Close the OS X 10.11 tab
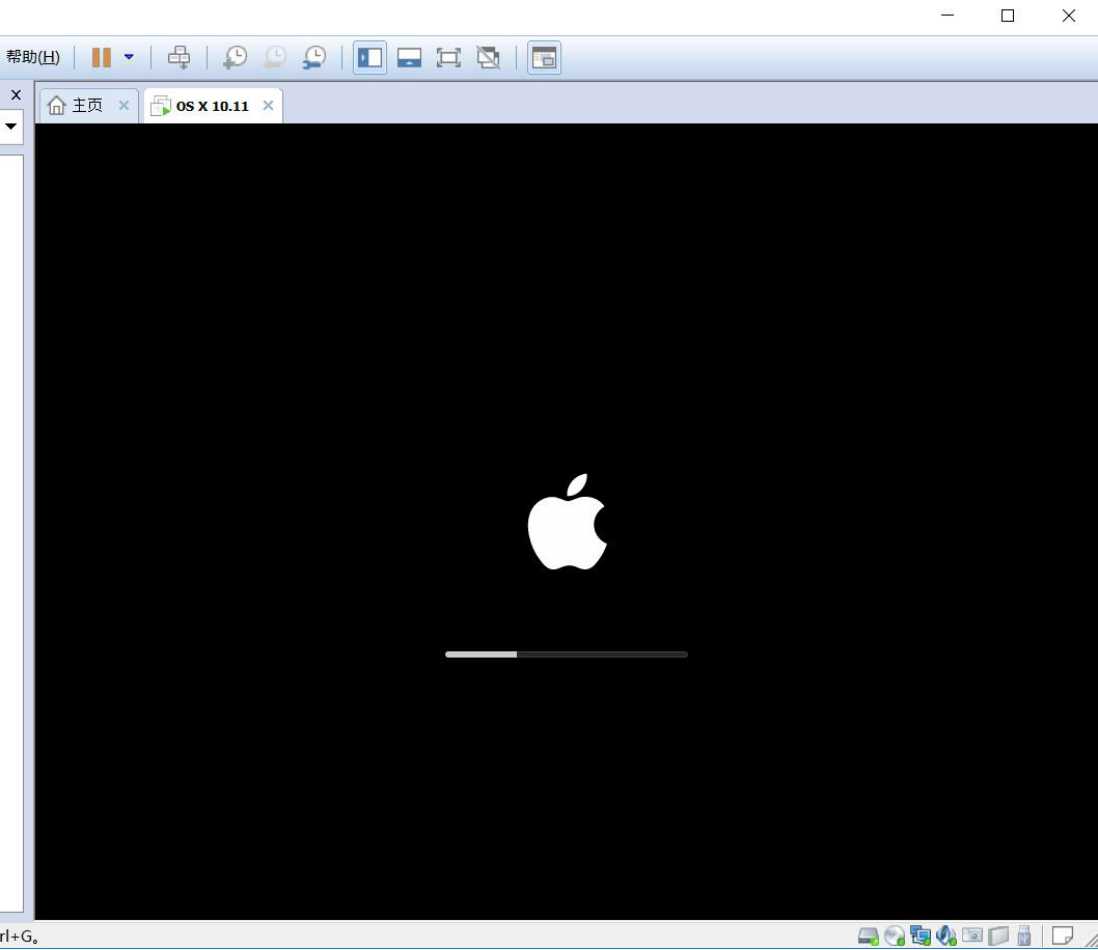Screen dimensions: 1098x950 click(268, 105)
